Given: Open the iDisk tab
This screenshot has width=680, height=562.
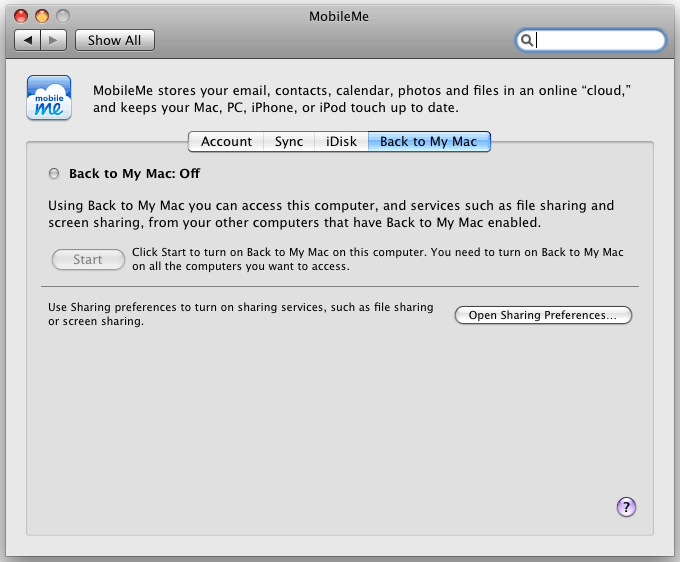Looking at the screenshot, I should point(341,141).
